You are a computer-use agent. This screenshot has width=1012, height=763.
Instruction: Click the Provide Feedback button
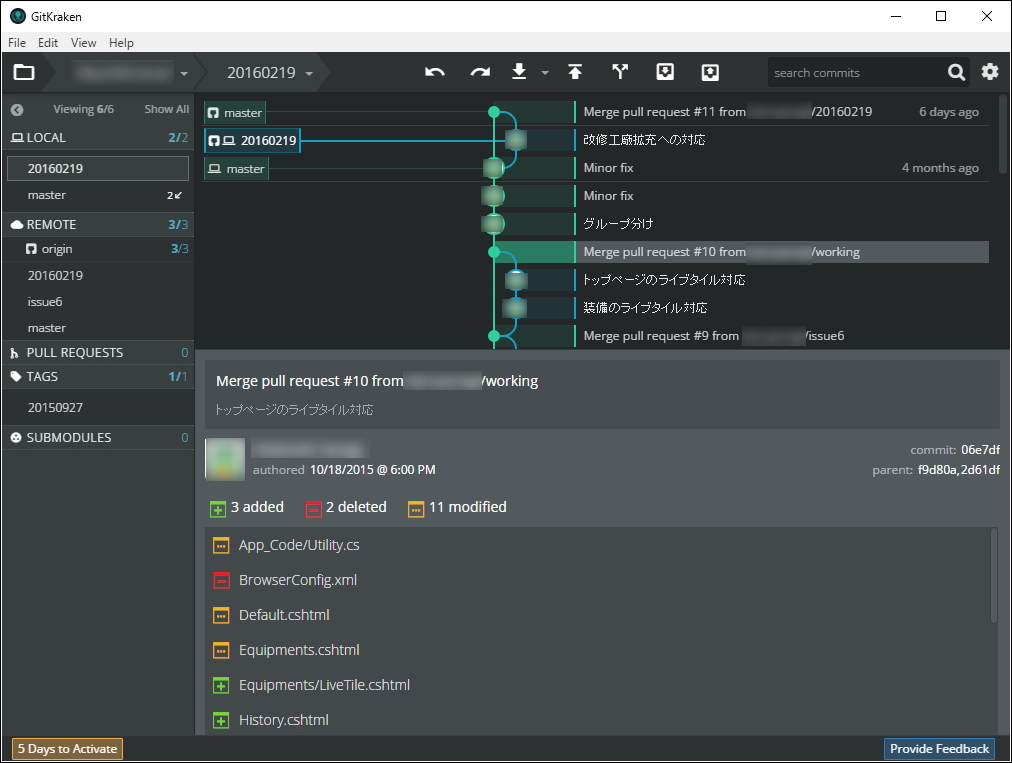click(x=938, y=748)
